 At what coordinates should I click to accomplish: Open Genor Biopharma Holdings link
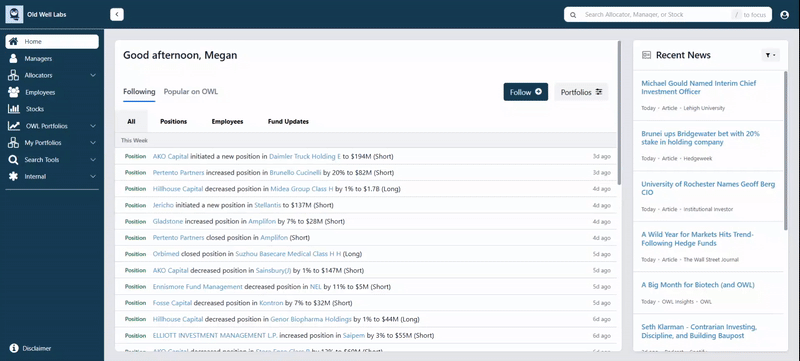click(311, 319)
